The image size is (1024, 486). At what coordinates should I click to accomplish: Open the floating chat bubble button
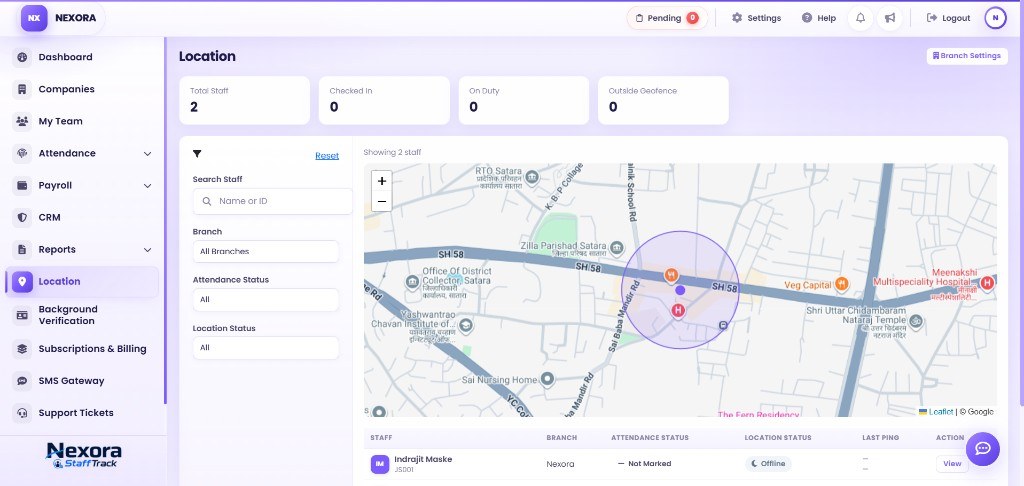tap(982, 449)
